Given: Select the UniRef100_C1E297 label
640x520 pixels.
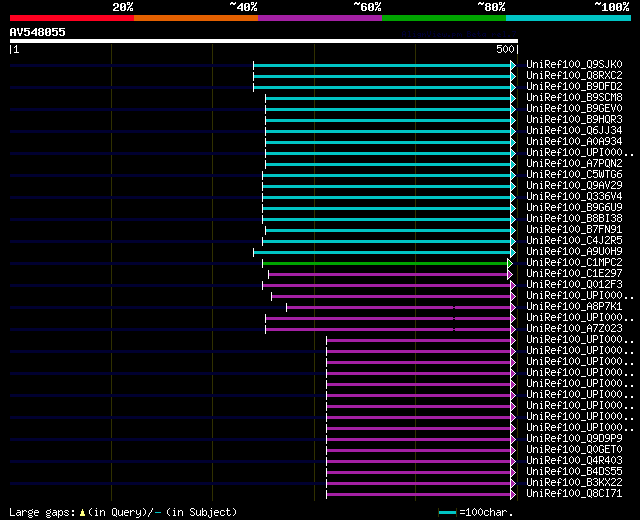Looking at the screenshot, I should point(574,274).
